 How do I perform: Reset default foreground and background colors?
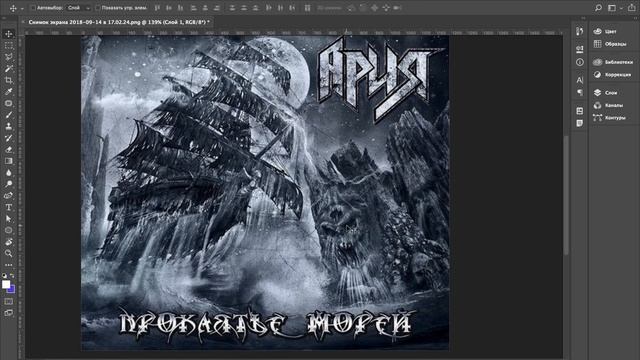[x=4, y=276]
